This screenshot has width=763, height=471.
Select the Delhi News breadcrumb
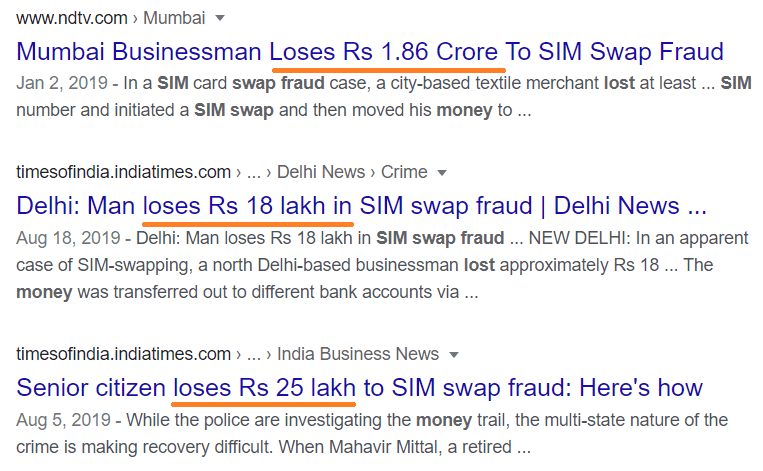coord(321,172)
